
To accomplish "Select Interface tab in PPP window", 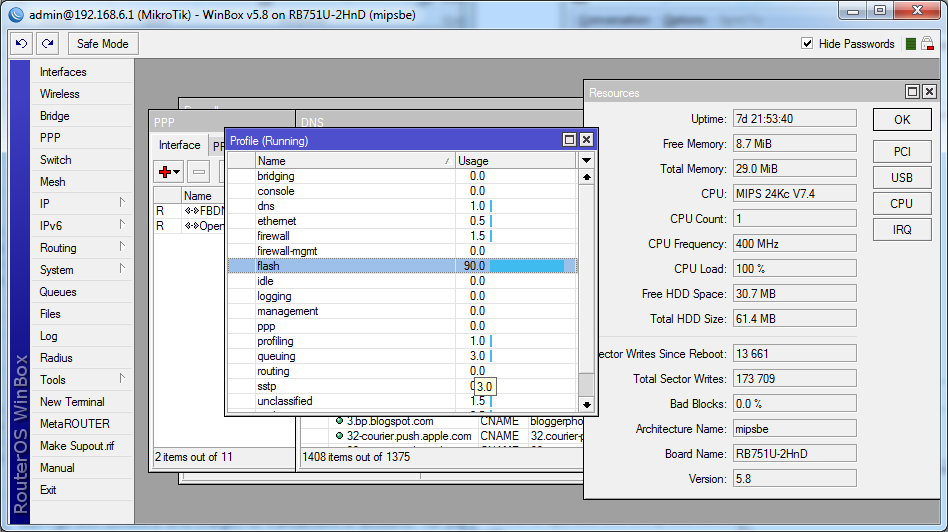I will click(180, 145).
